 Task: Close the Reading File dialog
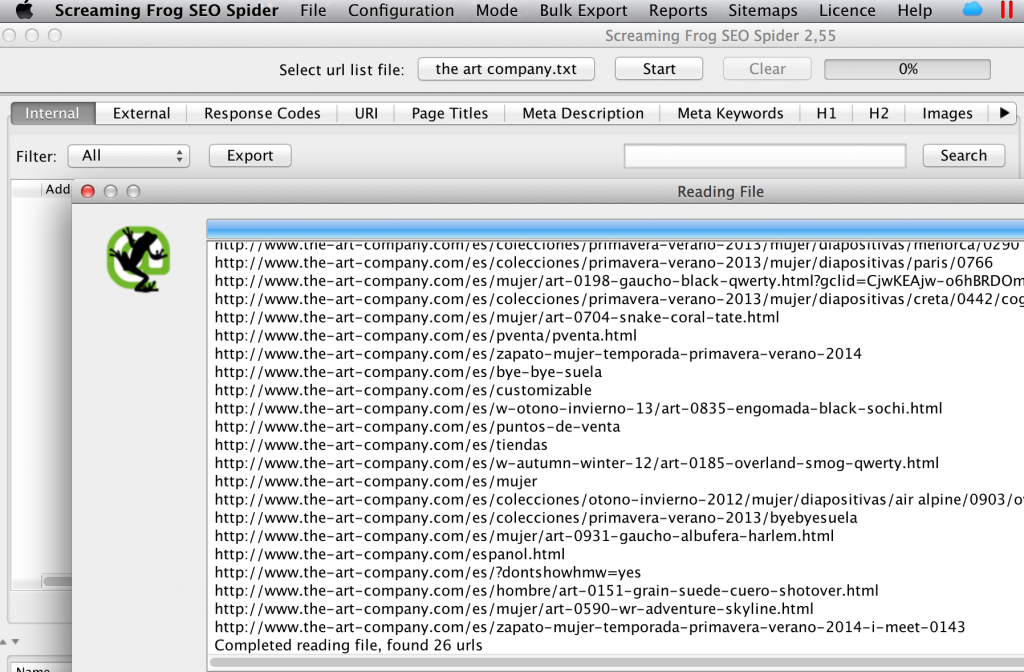[88, 191]
